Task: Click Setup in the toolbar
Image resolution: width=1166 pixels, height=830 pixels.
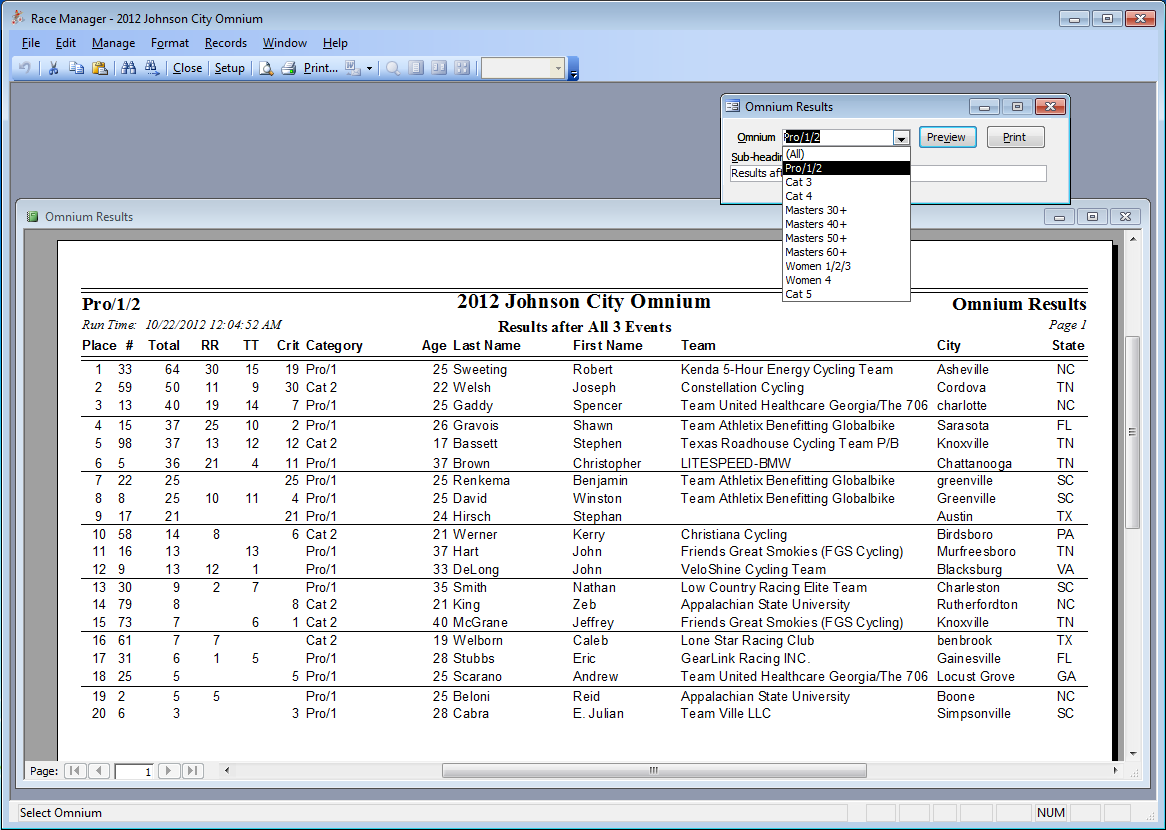Action: tap(230, 68)
